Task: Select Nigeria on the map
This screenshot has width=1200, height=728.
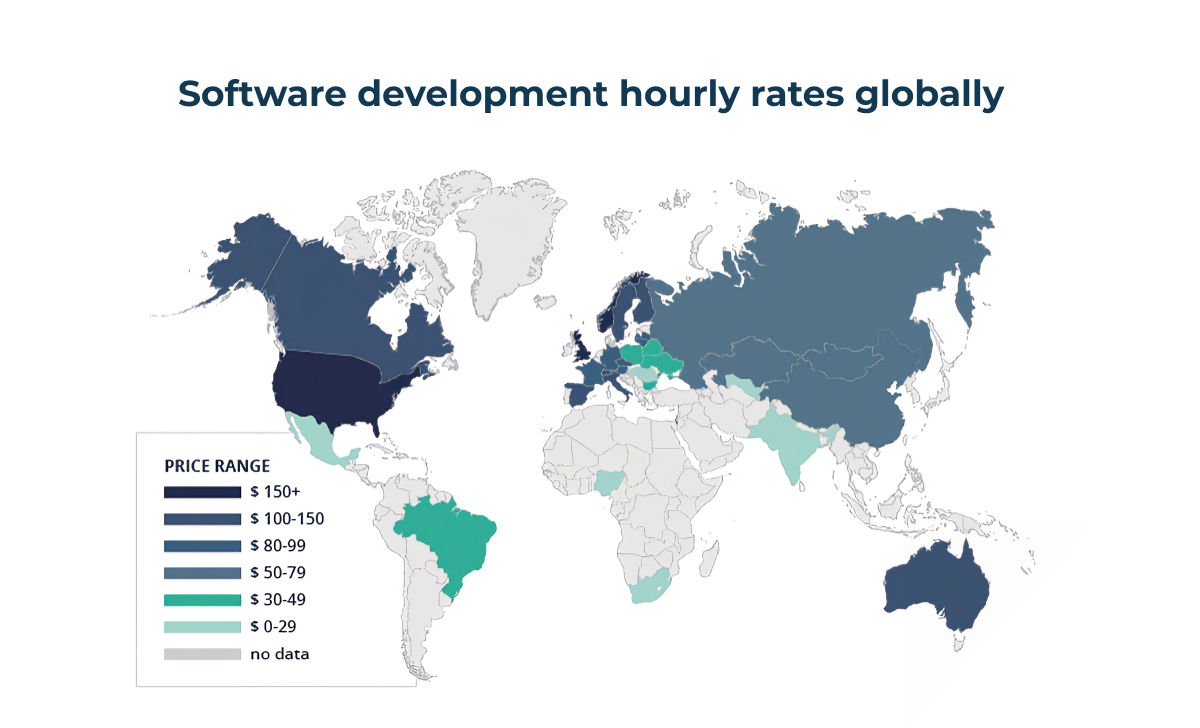Action: click(x=608, y=483)
